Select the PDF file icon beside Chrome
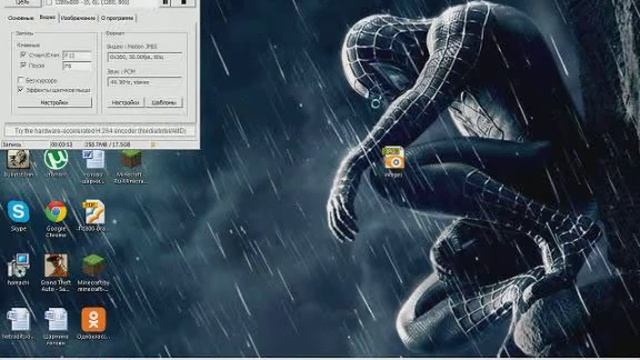 [x=93, y=216]
